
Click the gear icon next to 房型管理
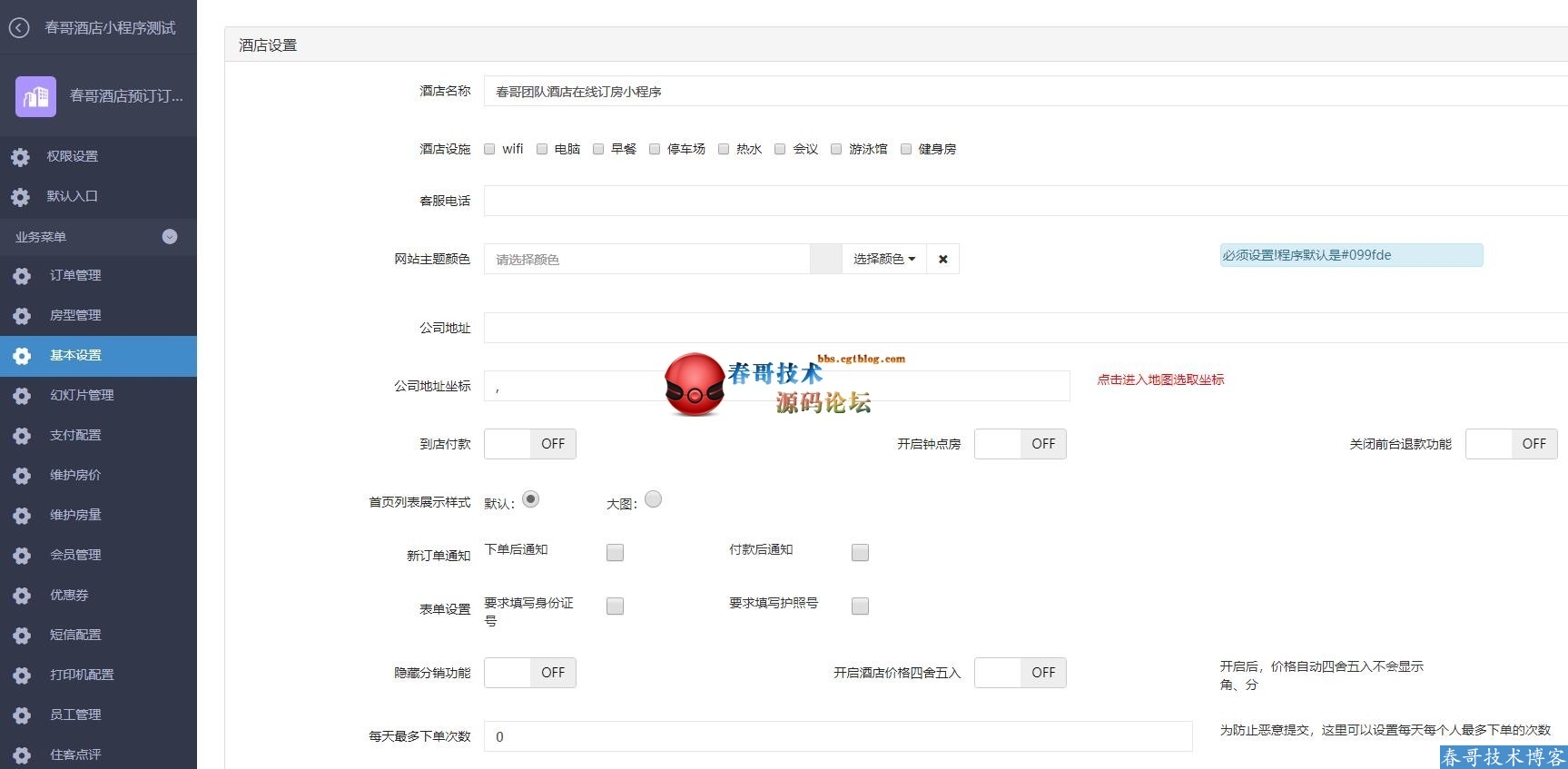click(x=22, y=316)
